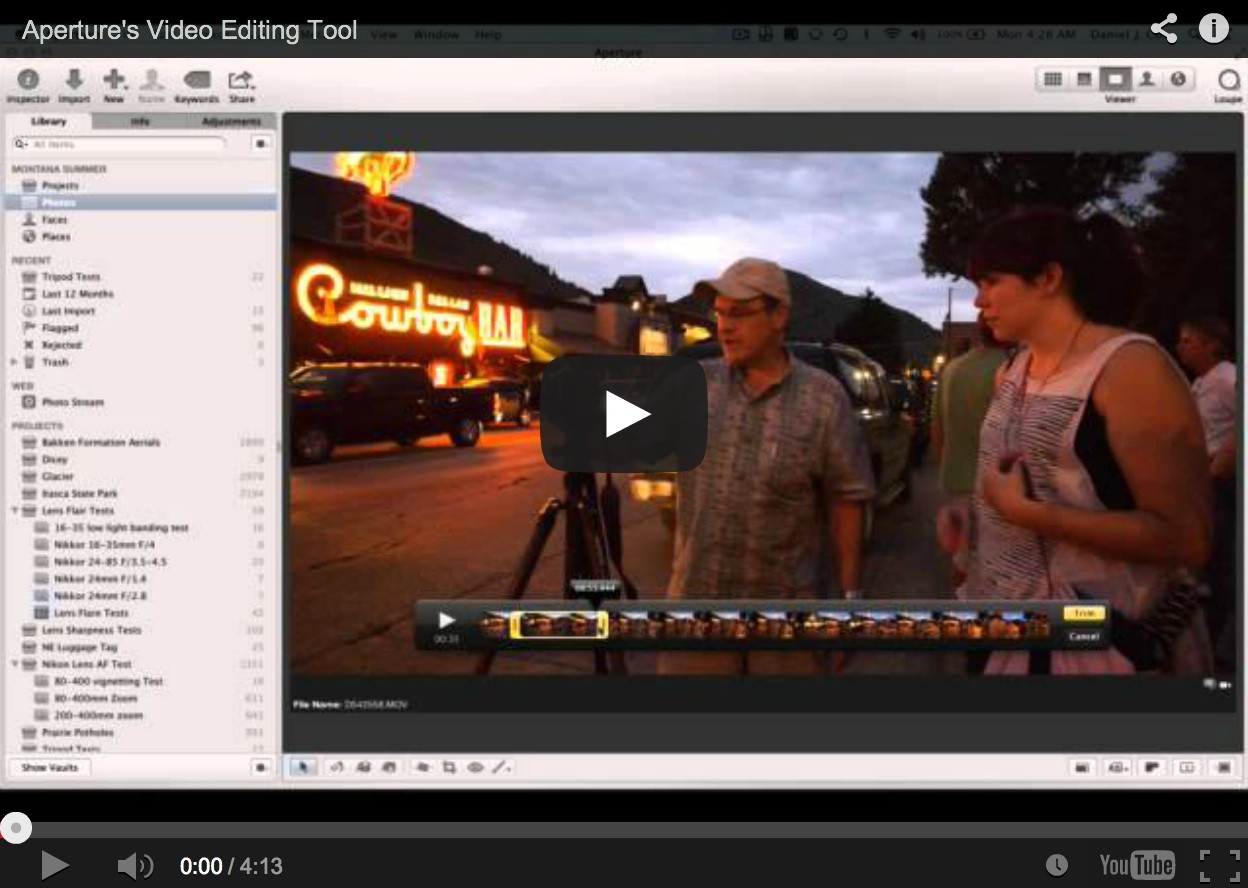The height and width of the screenshot is (888, 1248).
Task: Enter fullscreen mode
Action: click(x=1219, y=866)
